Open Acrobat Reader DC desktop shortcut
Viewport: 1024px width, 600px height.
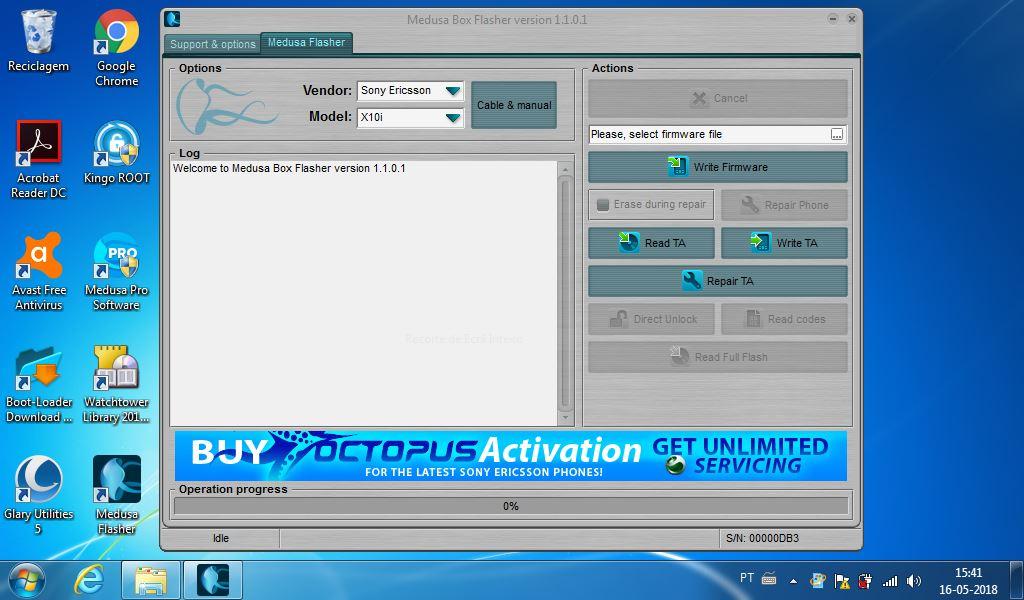tap(38, 159)
